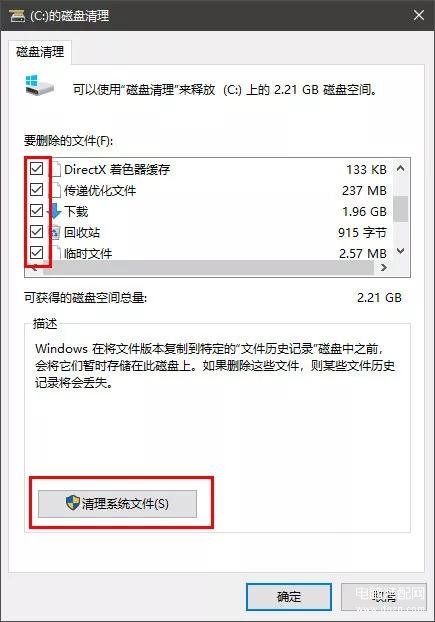The image size is (435, 622).
Task: Click the file list scroll down arrow
Action: (x=401, y=251)
